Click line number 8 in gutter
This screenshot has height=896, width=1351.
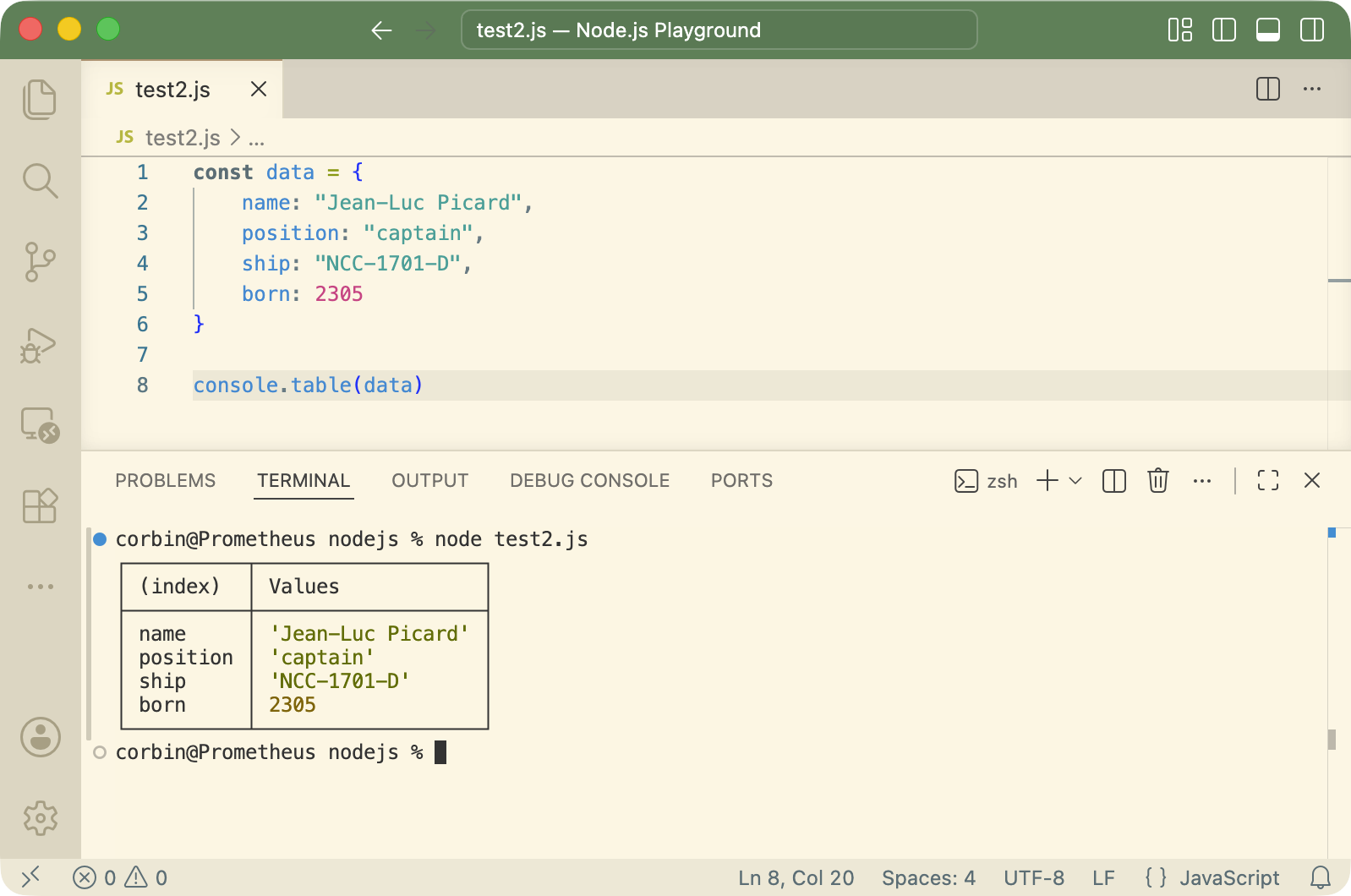click(143, 385)
